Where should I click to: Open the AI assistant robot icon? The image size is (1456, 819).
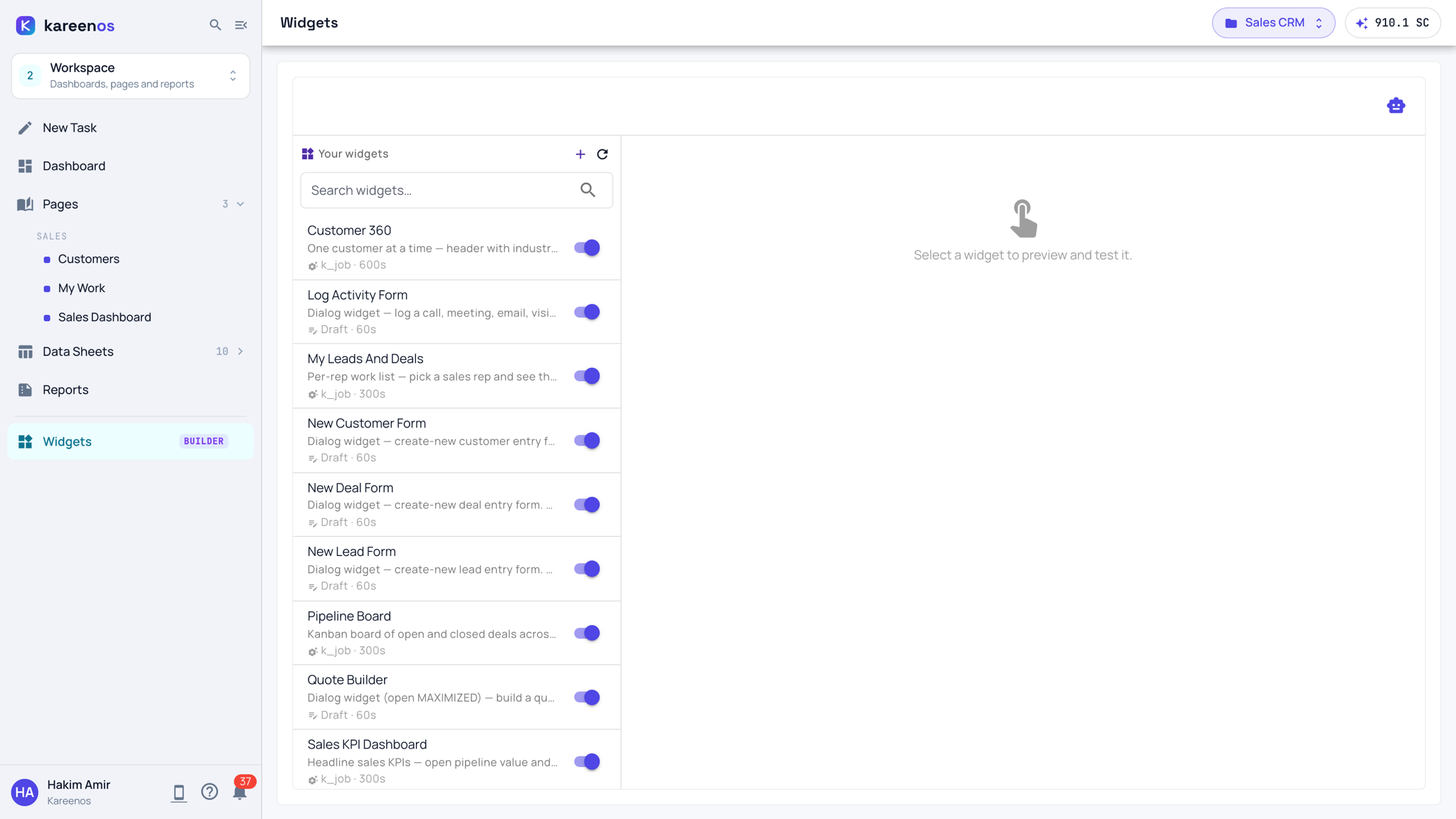click(x=1396, y=106)
